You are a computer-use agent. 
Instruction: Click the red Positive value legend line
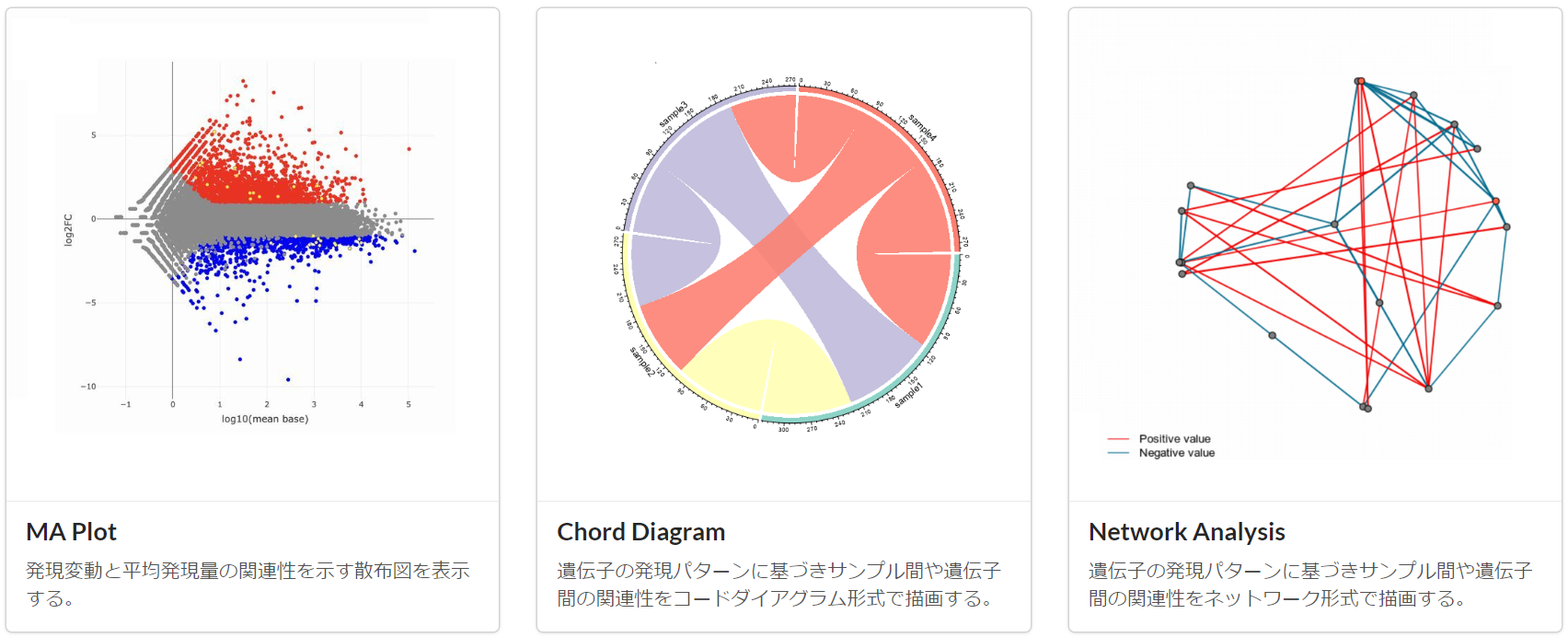(x=1118, y=439)
